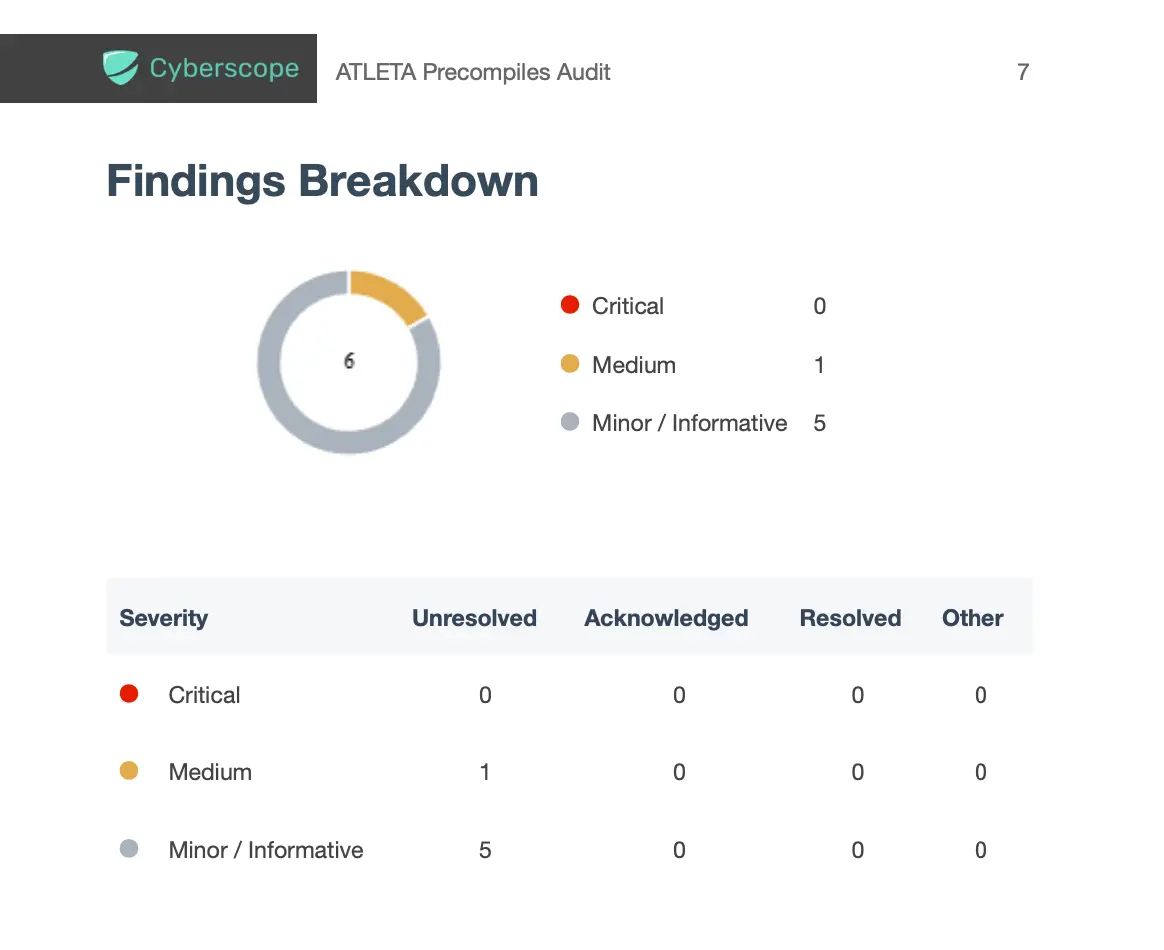Click Unresolved value 1 in Medium row
This screenshot has width=1164, height=950.
[x=485, y=772]
